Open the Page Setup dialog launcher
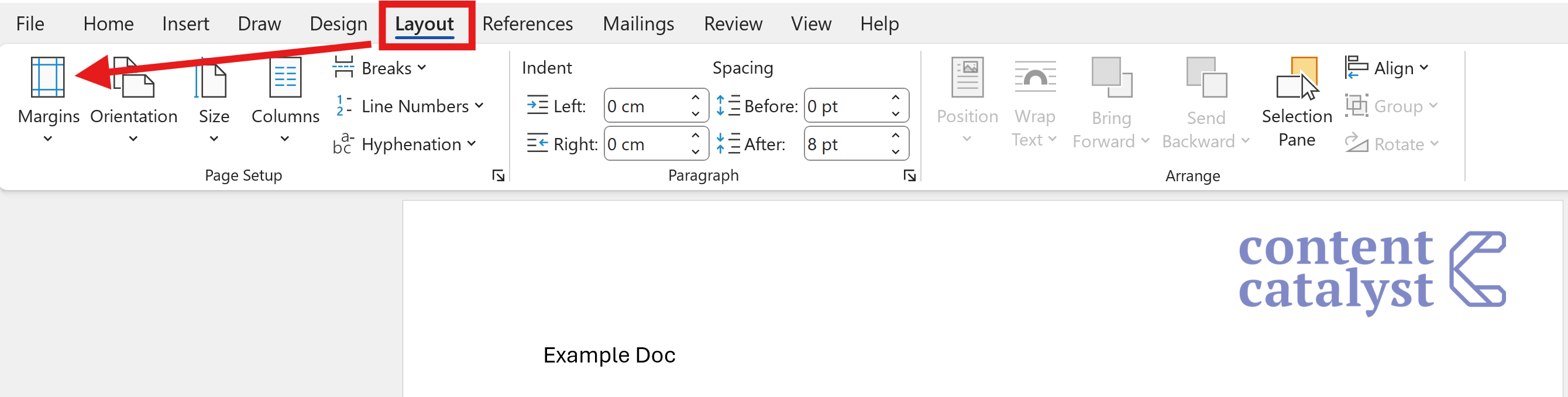Screen dimensions: 1568x397 [498, 175]
